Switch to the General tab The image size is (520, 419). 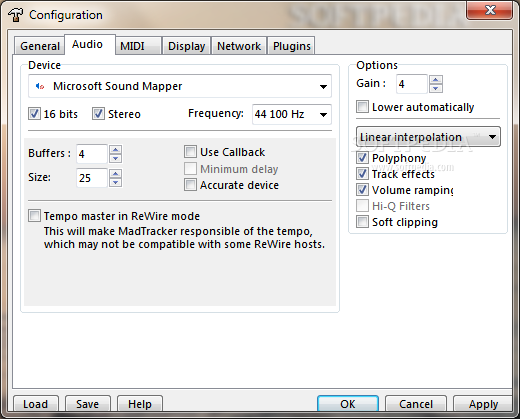point(40,46)
